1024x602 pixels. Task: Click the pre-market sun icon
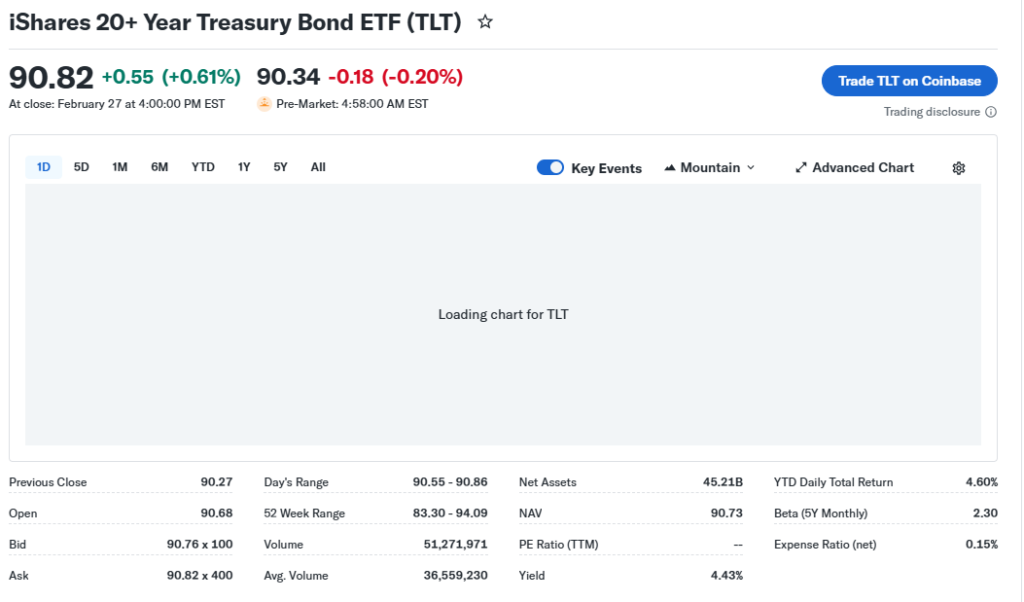click(264, 104)
